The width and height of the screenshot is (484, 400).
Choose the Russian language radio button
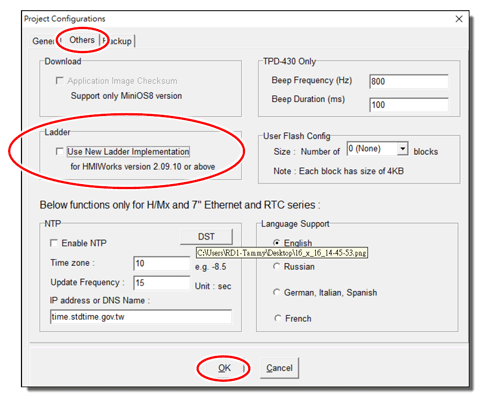click(276, 266)
